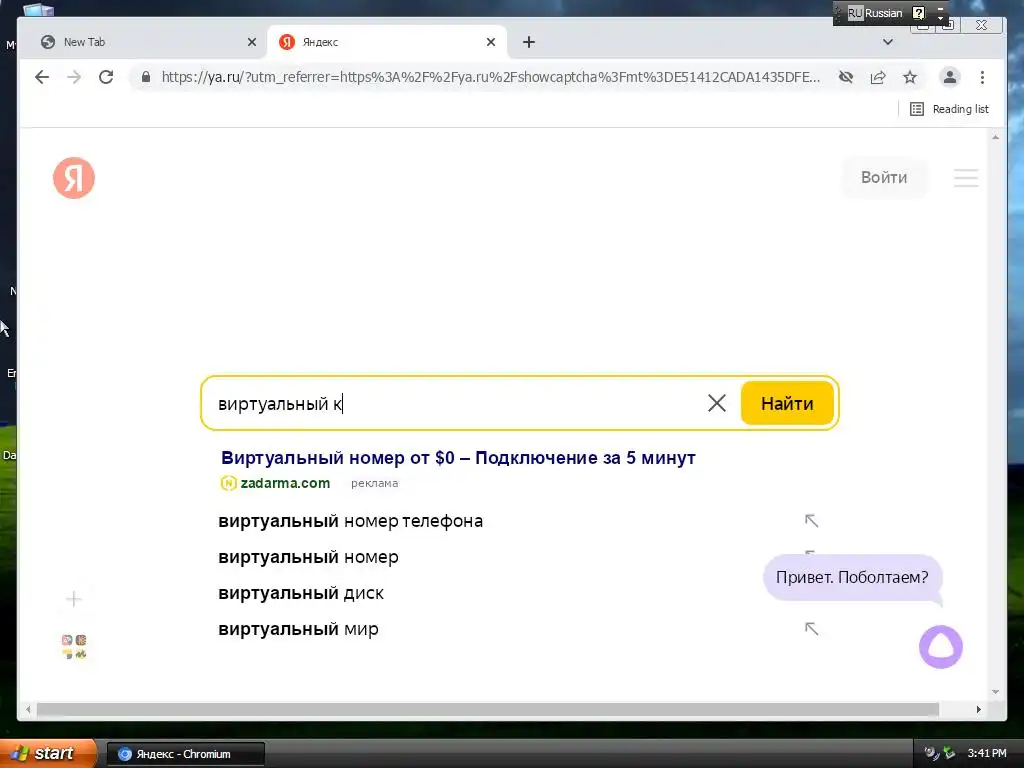Click the horizontal scrollbar of the page
This screenshot has height=768, width=1024.
487,709
